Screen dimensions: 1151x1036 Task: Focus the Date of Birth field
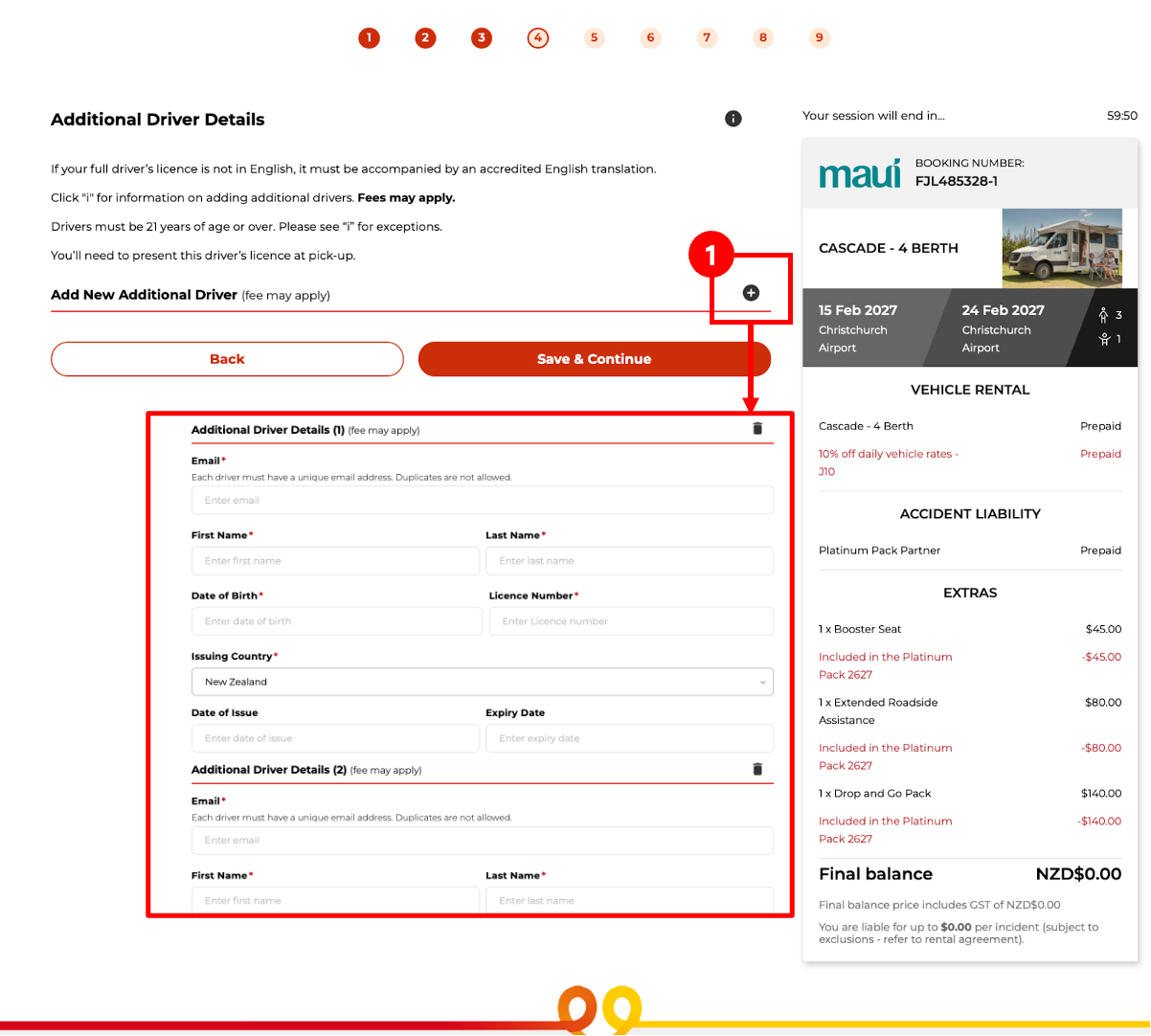pyautogui.click(x=337, y=621)
